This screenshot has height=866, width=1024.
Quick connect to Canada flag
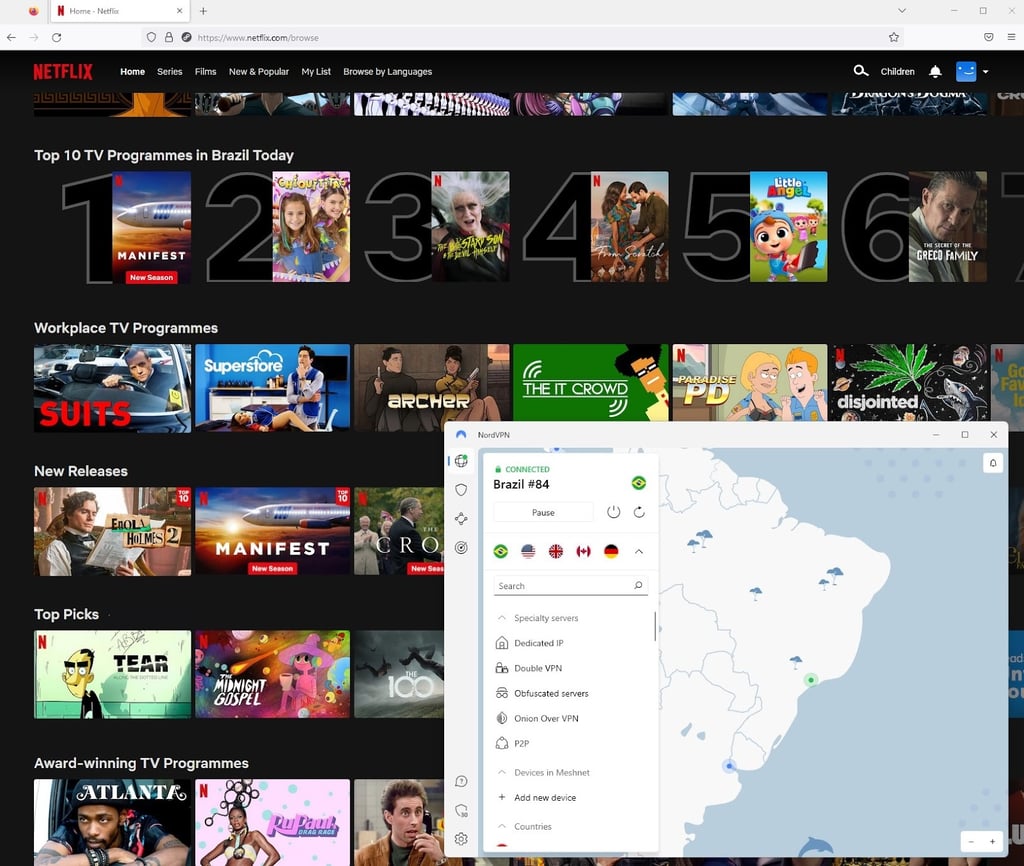(x=583, y=551)
